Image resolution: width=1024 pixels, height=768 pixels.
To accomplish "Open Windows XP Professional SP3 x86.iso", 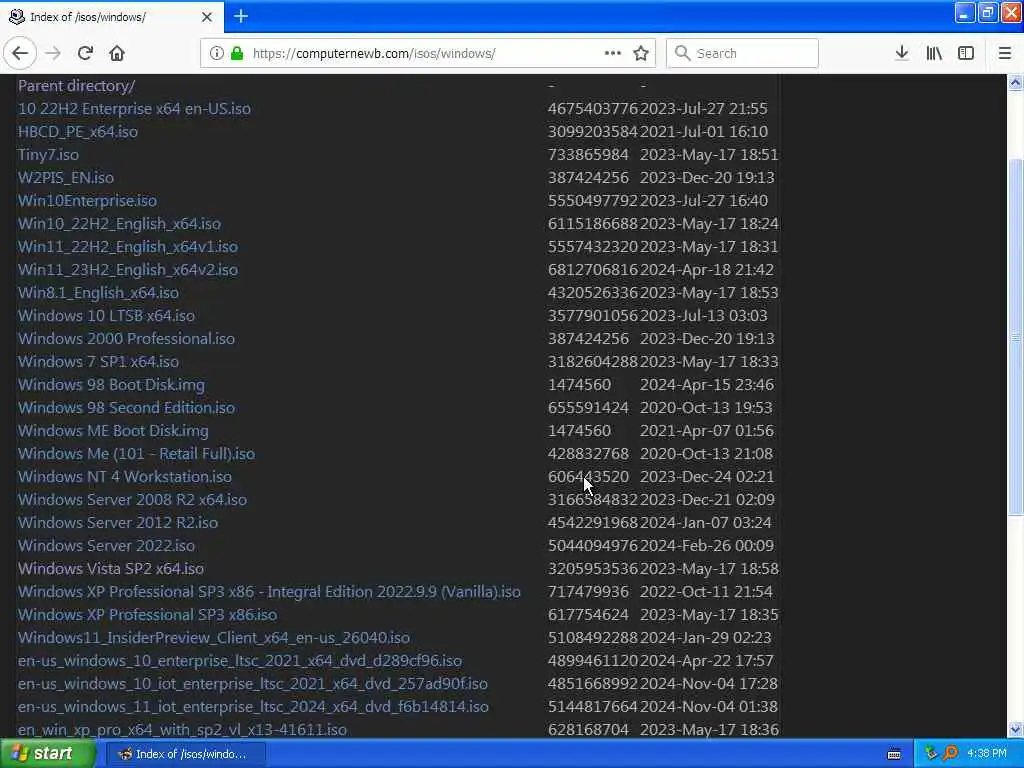I will pyautogui.click(x=147, y=615).
